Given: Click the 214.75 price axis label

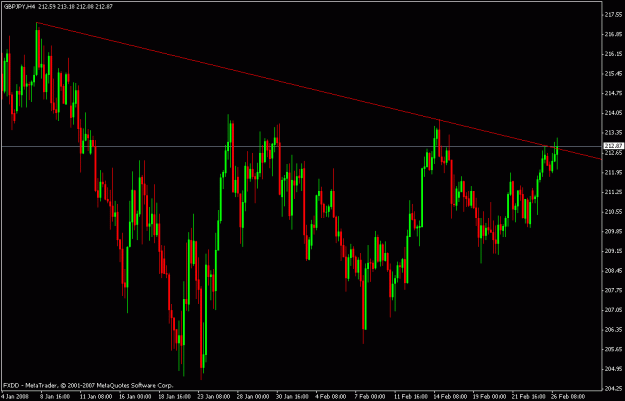Looking at the screenshot, I should click(x=614, y=93).
